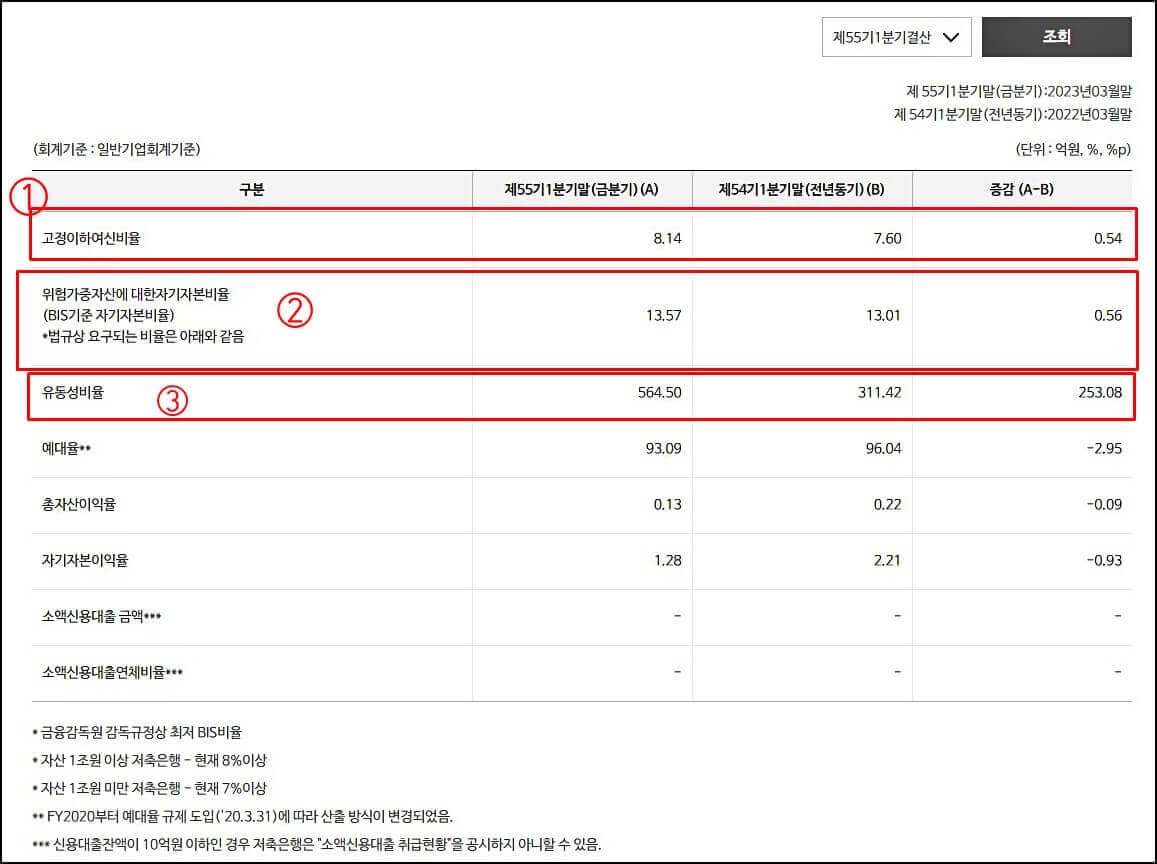Click the 자산 1조원 미만 저축은행 footnote
Screen dimensions: 1157x864
pos(149,789)
